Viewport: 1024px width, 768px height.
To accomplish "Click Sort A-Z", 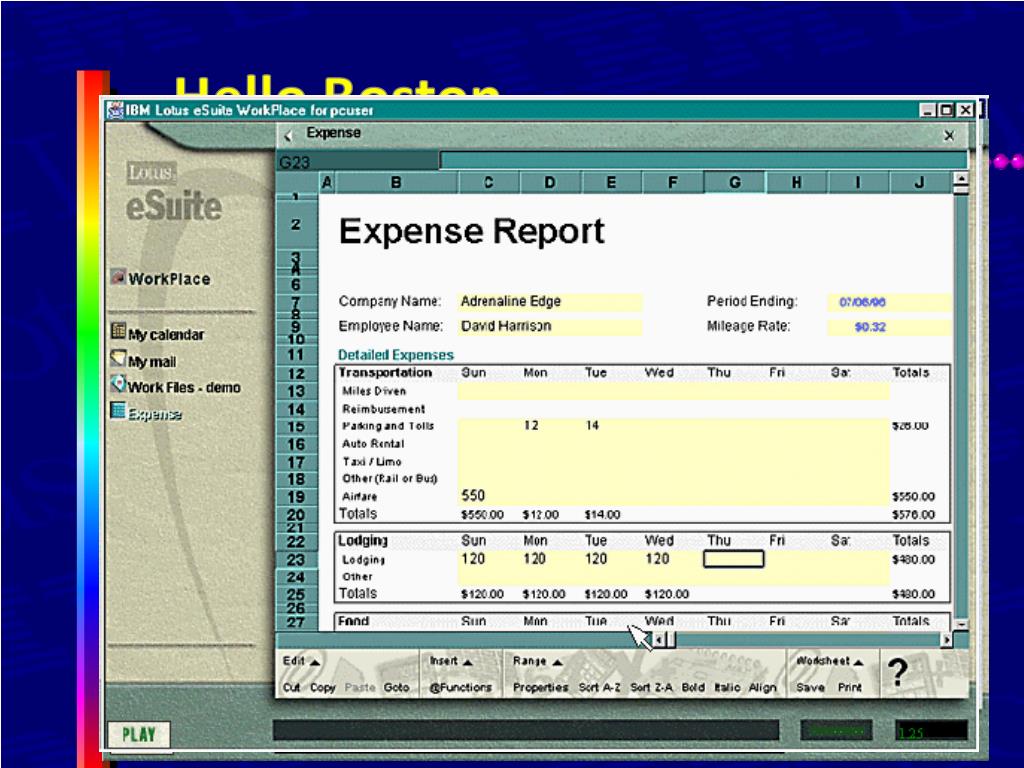I will pos(599,687).
